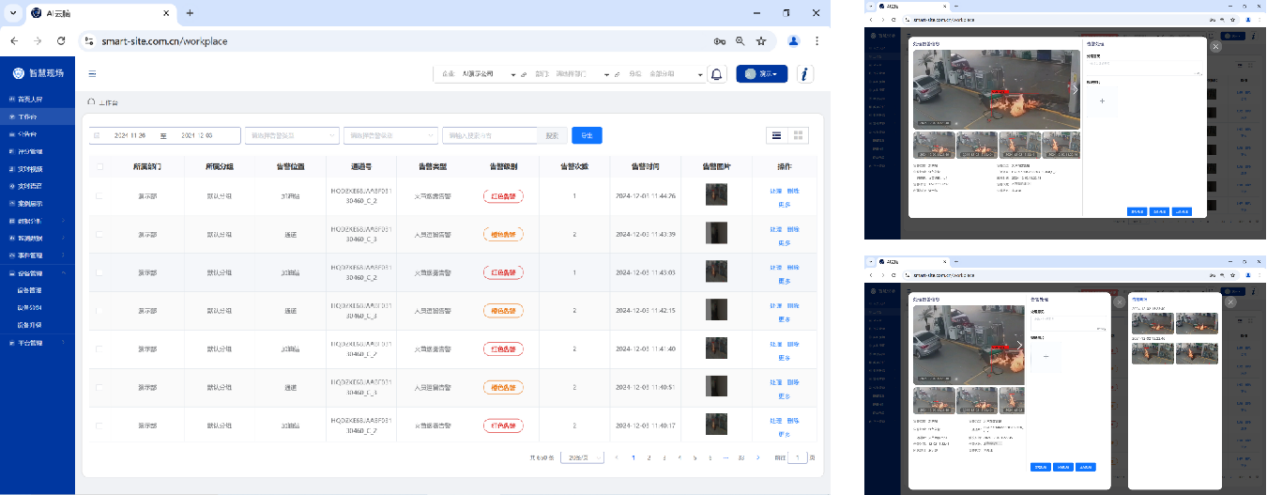Toggle the select-all checkbox in table header
This screenshot has height=495, width=1267.
click(98, 167)
